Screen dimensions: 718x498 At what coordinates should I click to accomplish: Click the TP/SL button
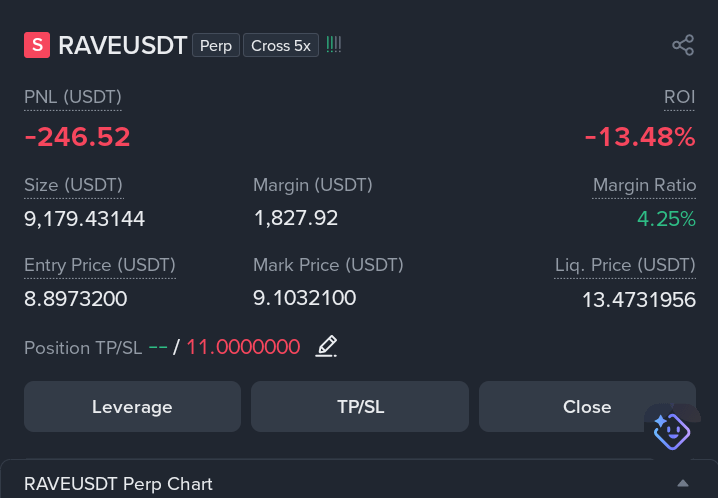pyautogui.click(x=360, y=406)
